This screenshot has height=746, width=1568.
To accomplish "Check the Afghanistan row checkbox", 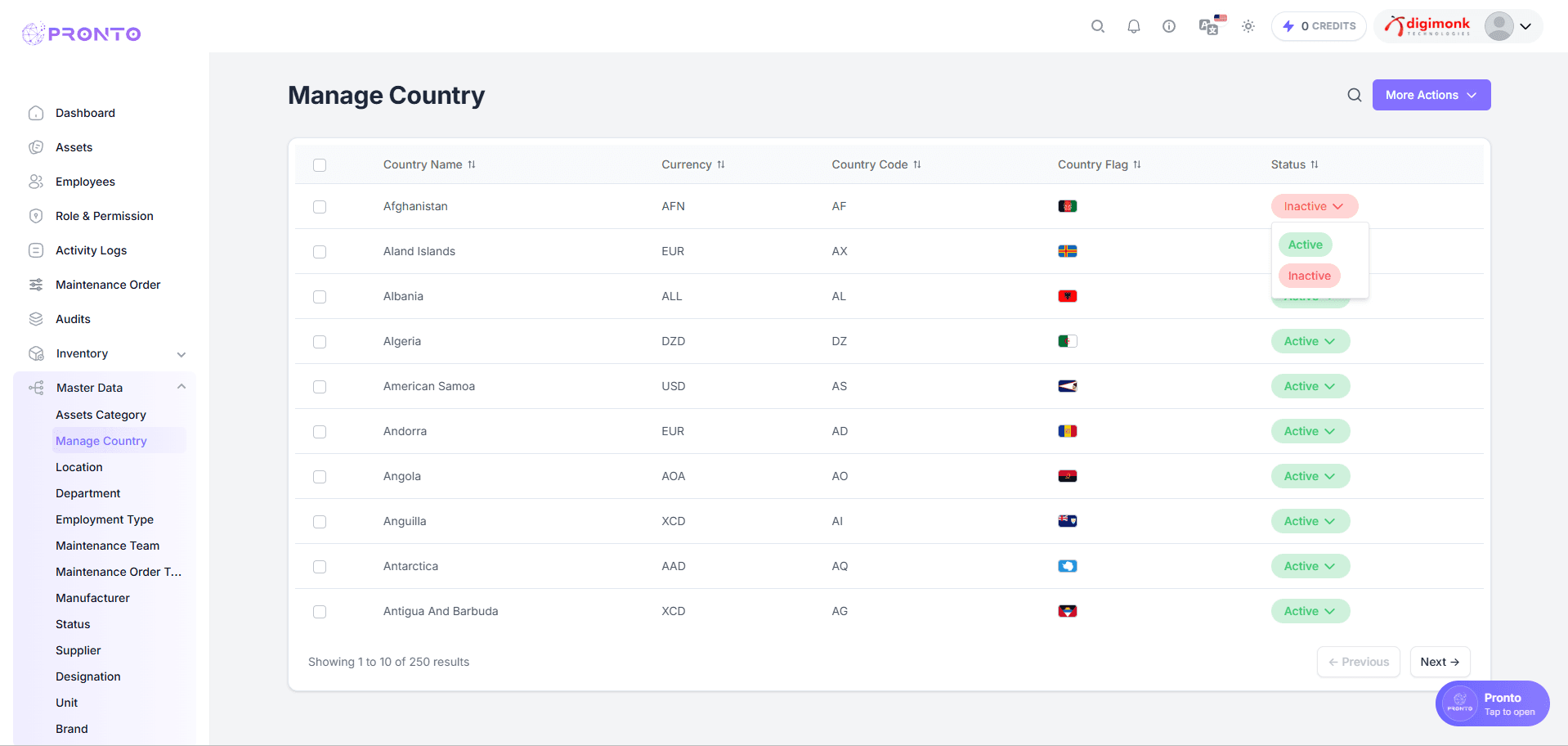I will tap(320, 207).
